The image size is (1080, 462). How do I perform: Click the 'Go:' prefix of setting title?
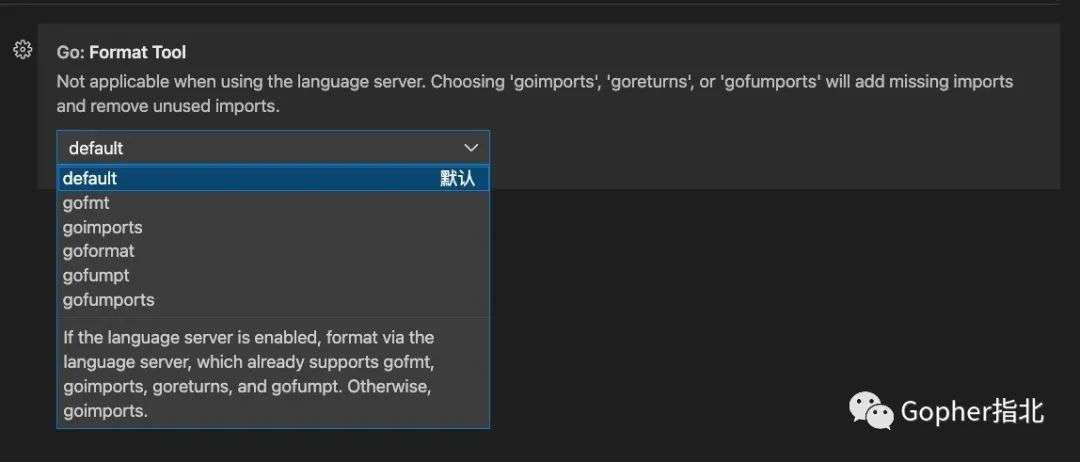[x=71, y=52]
